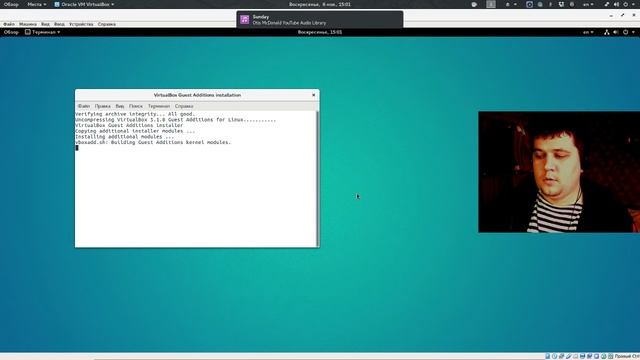Click the host chat bubble tray icon
This screenshot has height=360, width=640.
pos(474,4)
